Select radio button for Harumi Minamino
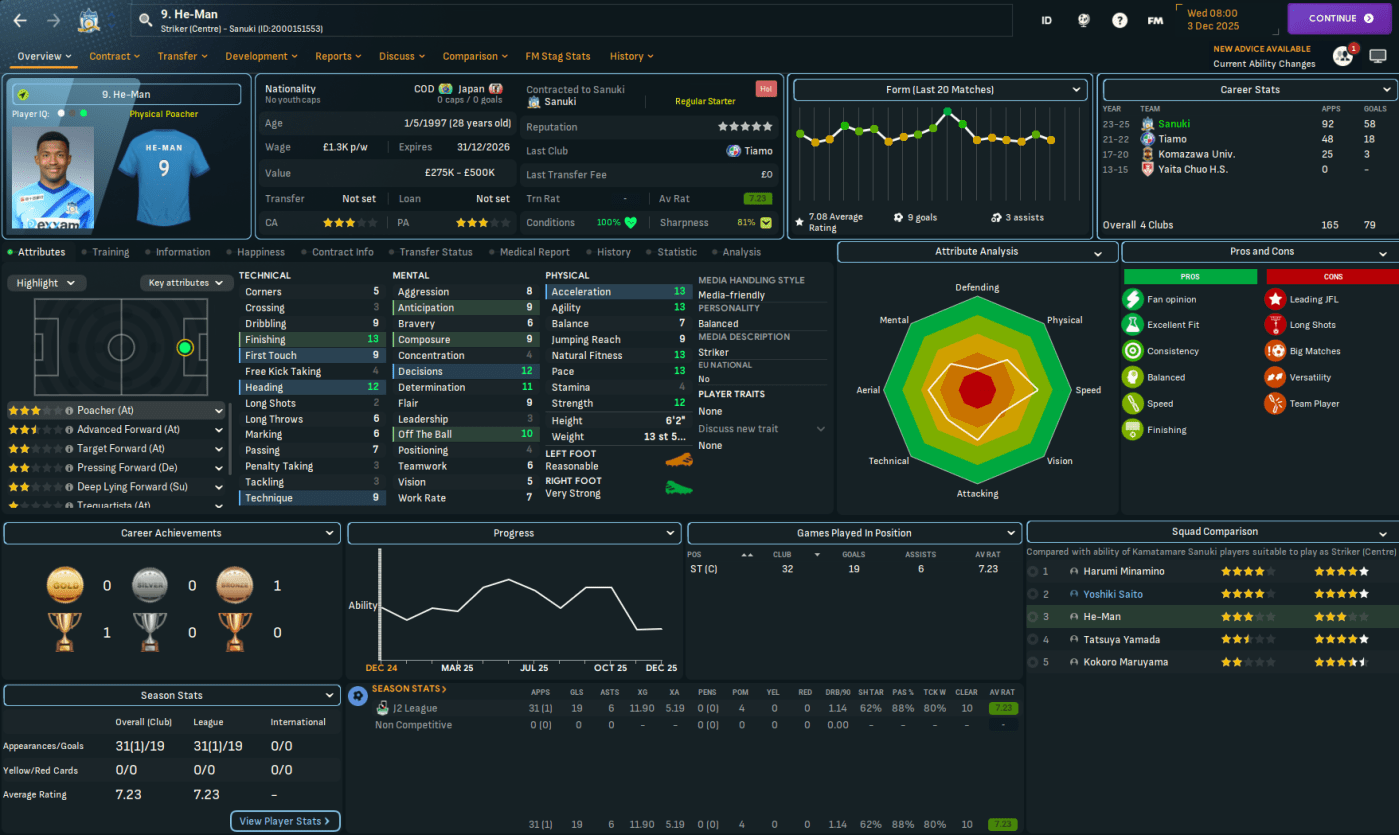1399x835 pixels. [1032, 572]
